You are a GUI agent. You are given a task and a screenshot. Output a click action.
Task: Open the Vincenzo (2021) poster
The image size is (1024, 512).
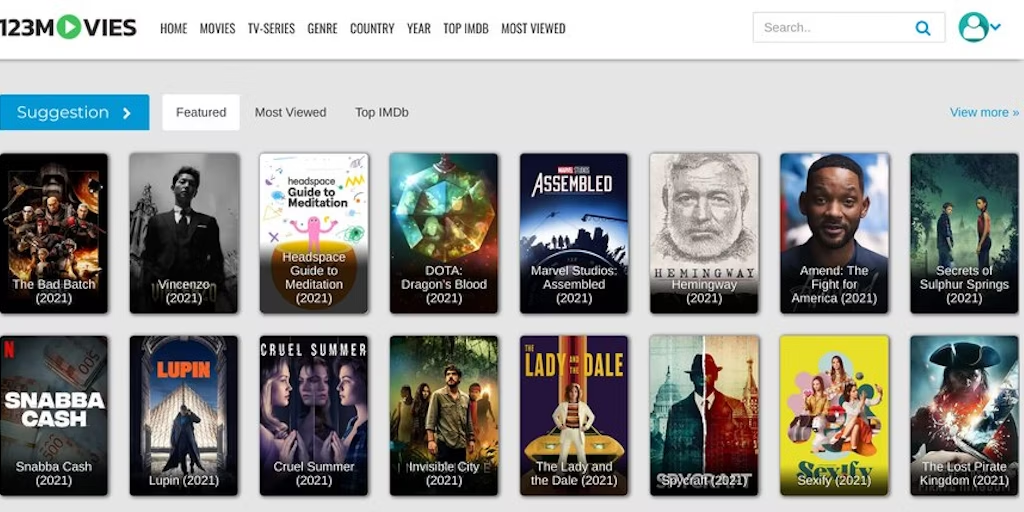click(184, 233)
